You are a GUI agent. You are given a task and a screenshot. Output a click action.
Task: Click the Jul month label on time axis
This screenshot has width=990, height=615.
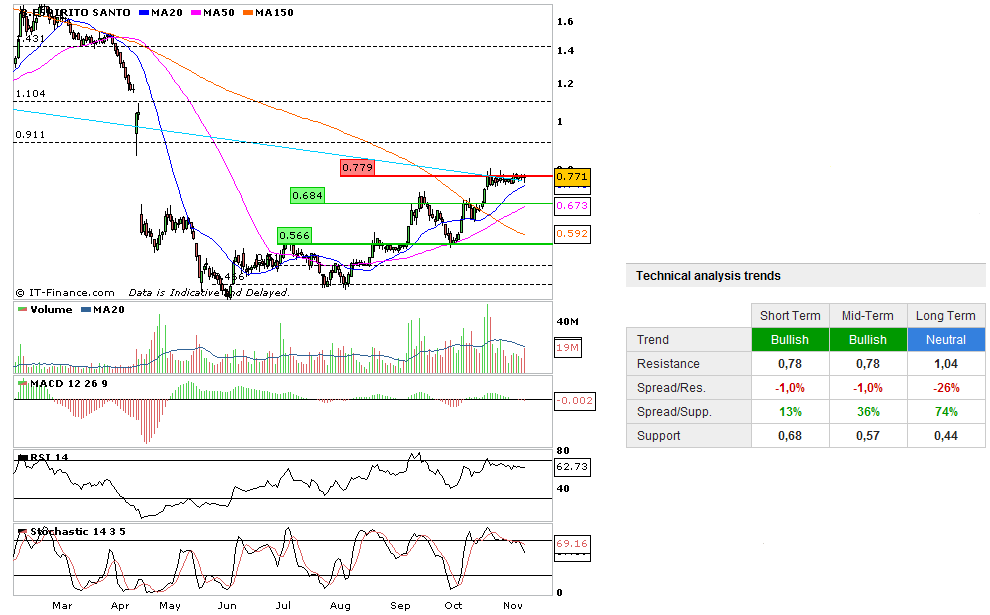pyautogui.click(x=283, y=606)
